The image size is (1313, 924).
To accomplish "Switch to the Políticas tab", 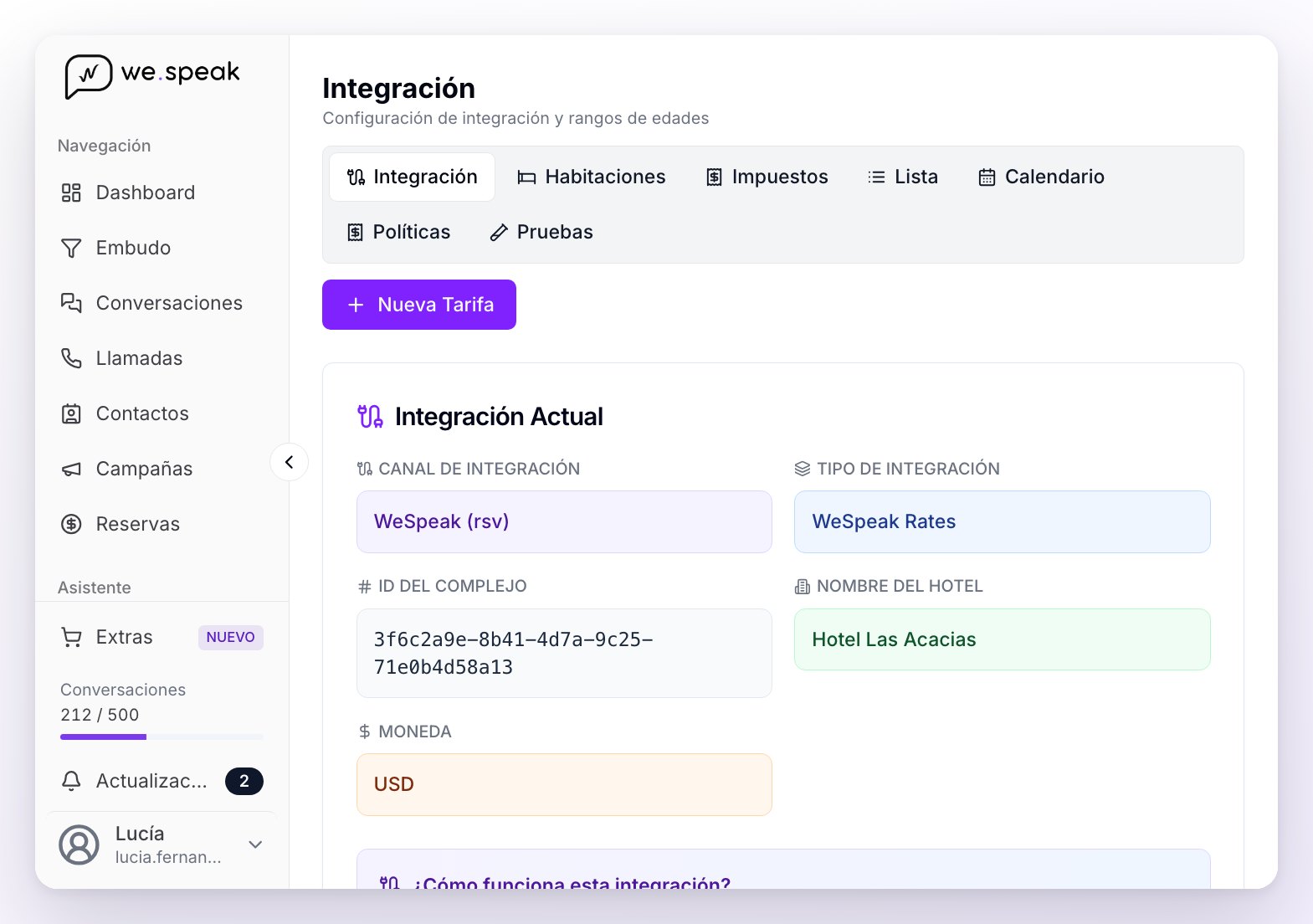I will [398, 232].
